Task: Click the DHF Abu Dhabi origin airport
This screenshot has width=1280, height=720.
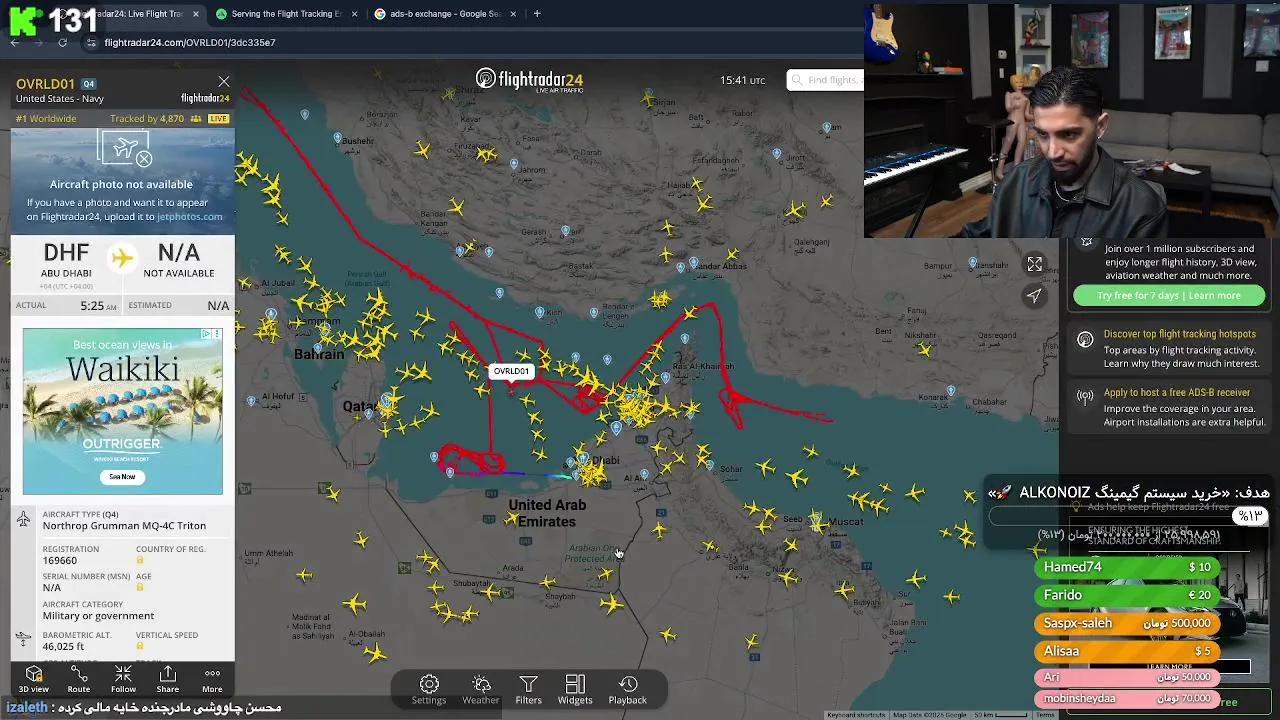Action: [x=66, y=260]
